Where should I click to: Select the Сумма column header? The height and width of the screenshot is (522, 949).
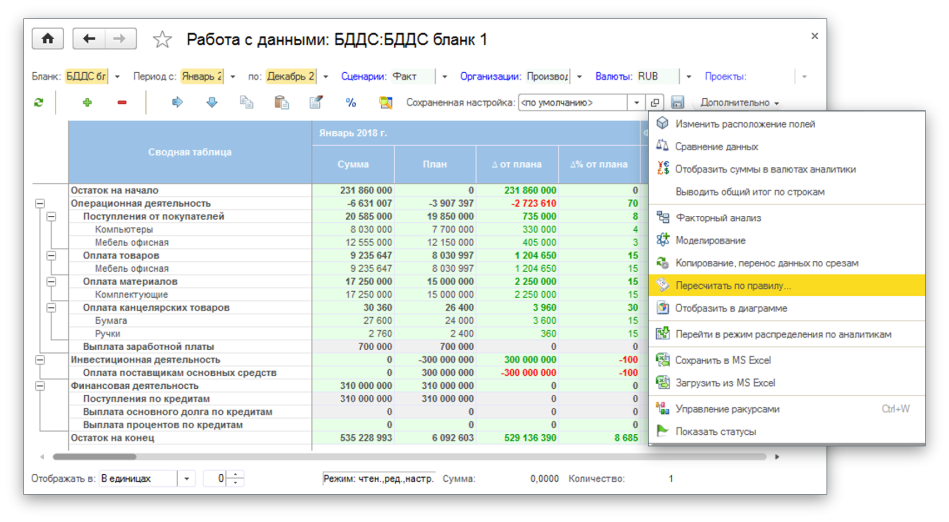(x=353, y=164)
